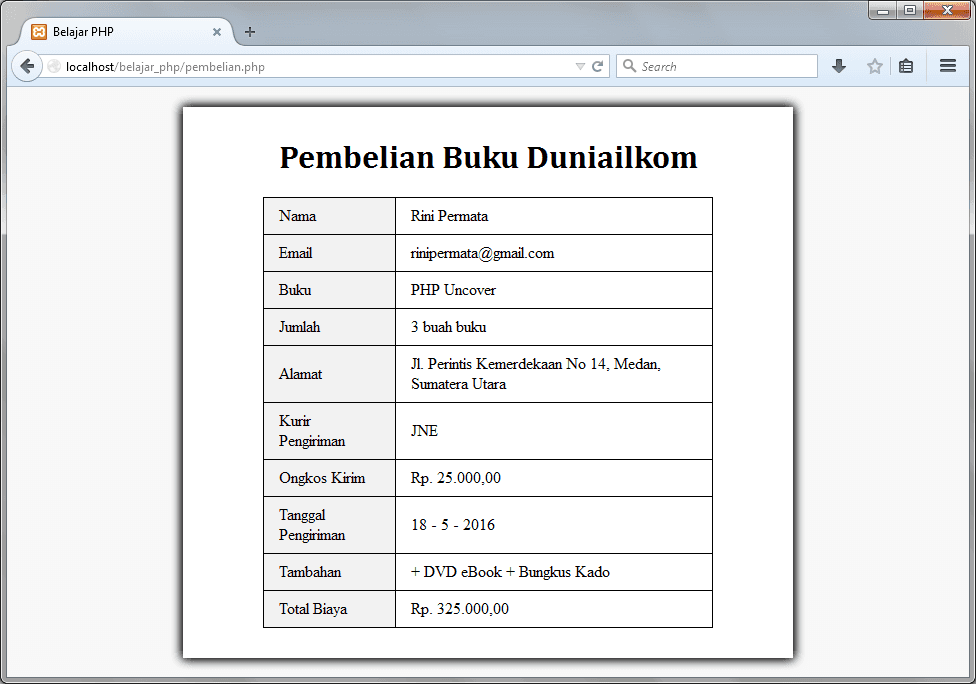Open the downloads arrow icon

[839, 66]
